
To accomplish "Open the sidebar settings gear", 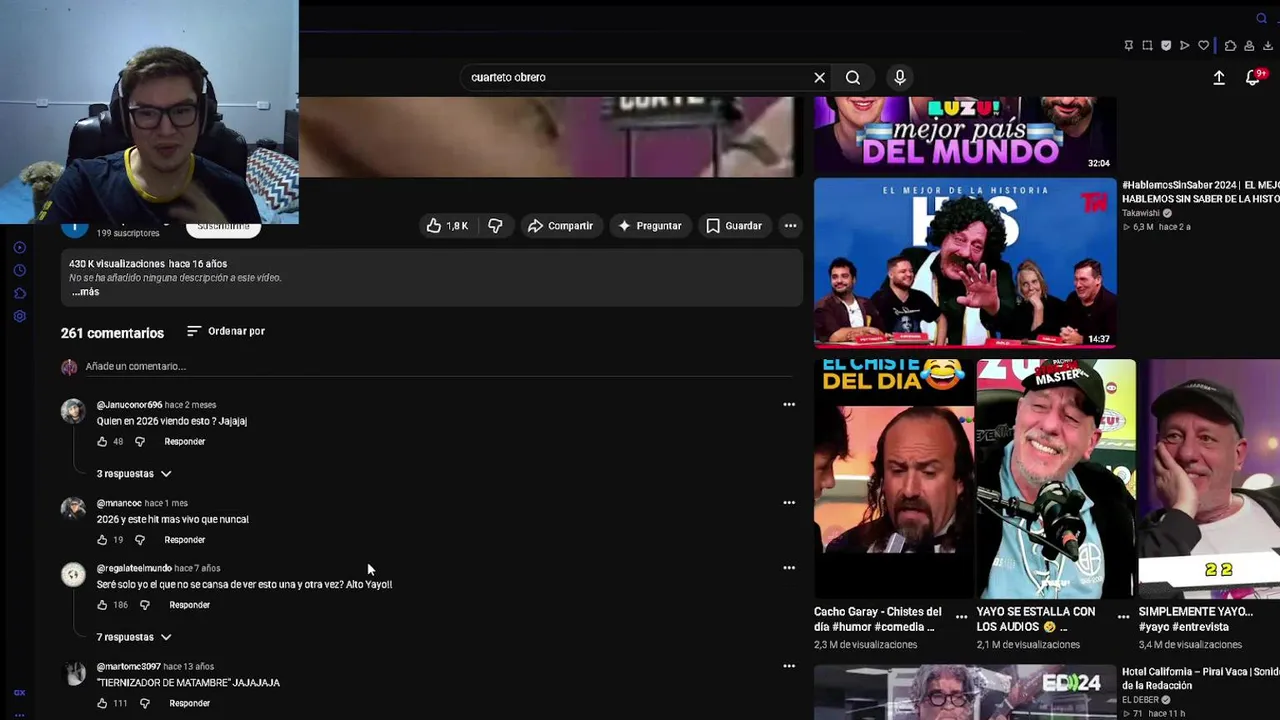I will pyautogui.click(x=19, y=316).
